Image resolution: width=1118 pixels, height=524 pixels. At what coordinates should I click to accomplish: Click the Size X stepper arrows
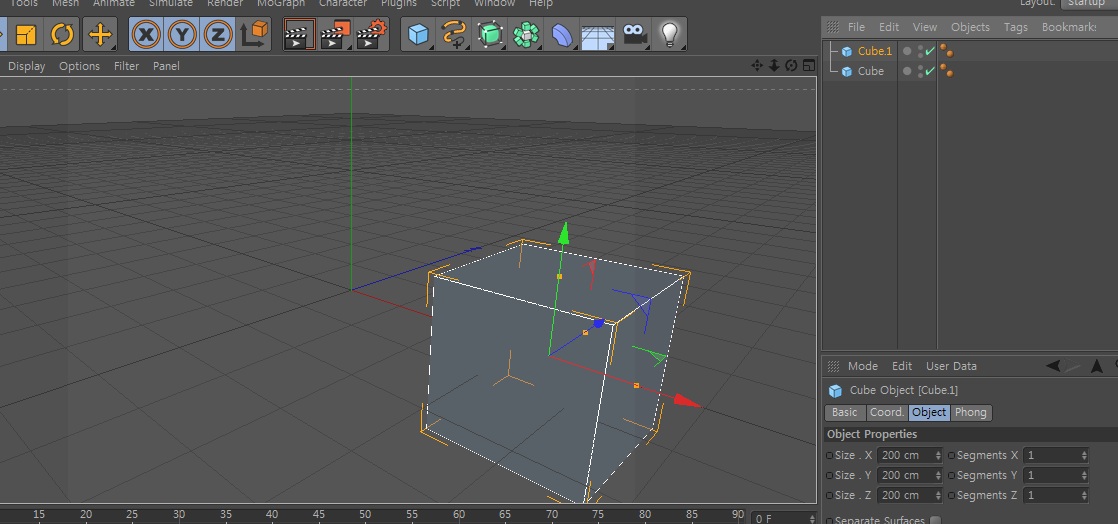point(937,455)
